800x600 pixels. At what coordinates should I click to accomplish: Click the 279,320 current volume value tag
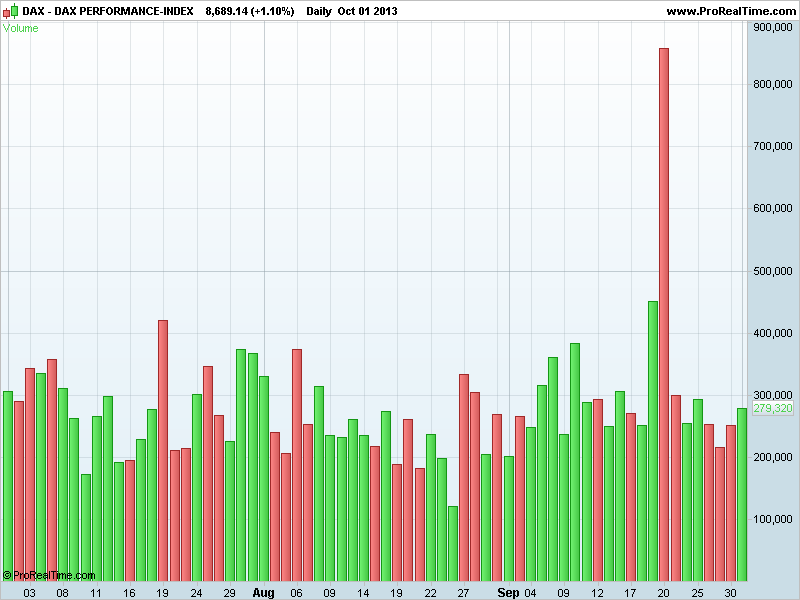[772, 408]
